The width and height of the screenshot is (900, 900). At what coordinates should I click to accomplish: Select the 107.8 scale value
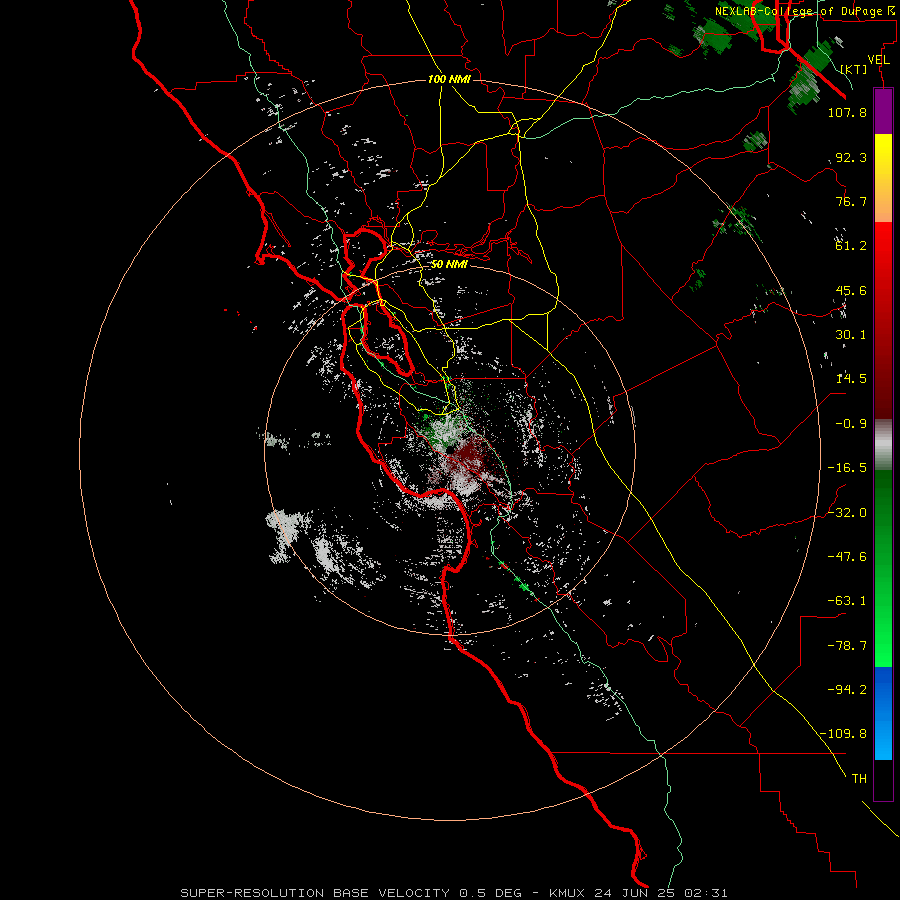coord(847,112)
